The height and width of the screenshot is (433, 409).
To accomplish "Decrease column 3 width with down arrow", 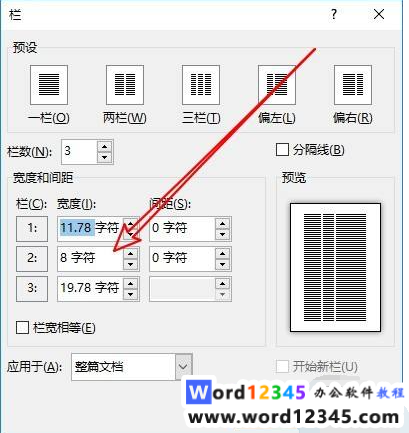I will click(131, 295).
